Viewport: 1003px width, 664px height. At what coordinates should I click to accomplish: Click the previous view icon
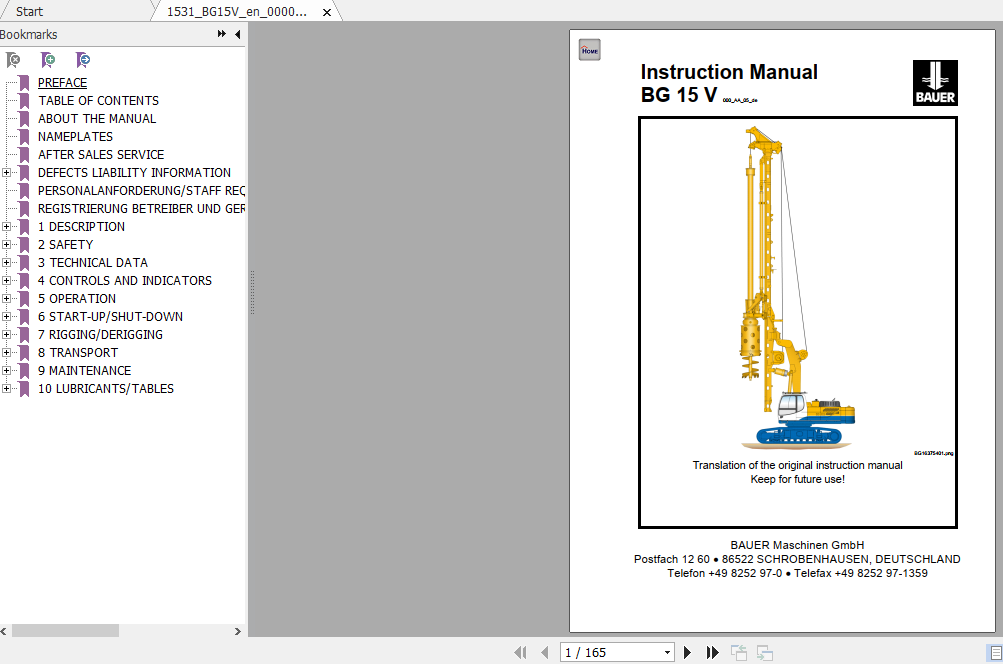pyautogui.click(x=739, y=652)
